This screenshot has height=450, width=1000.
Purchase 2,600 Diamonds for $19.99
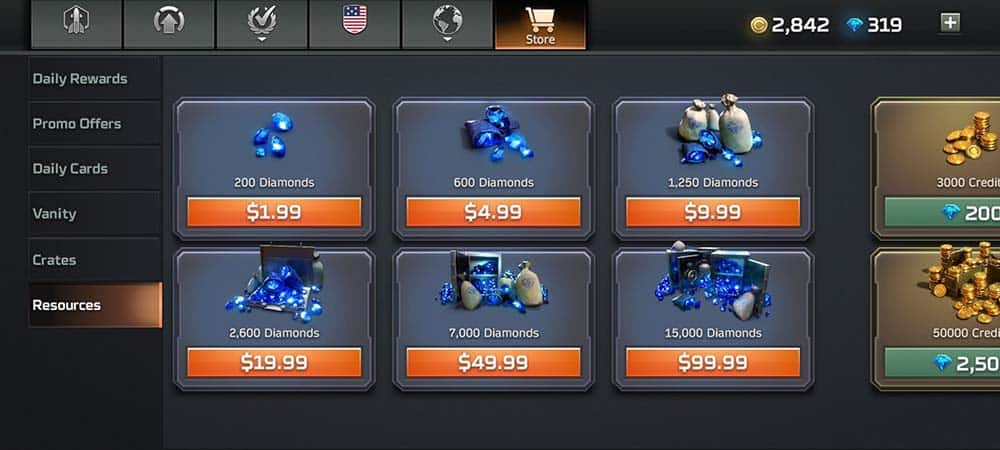(274, 363)
